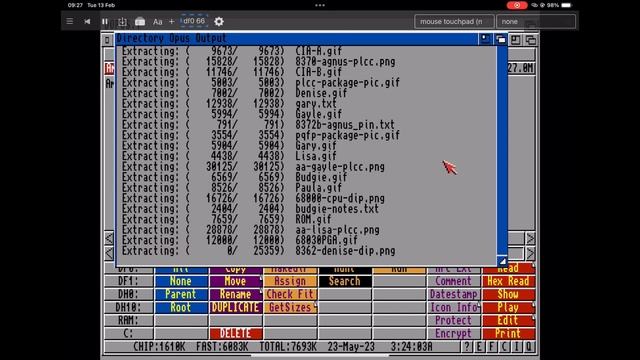
Task: Click the Parent directory button
Action: pos(181,294)
